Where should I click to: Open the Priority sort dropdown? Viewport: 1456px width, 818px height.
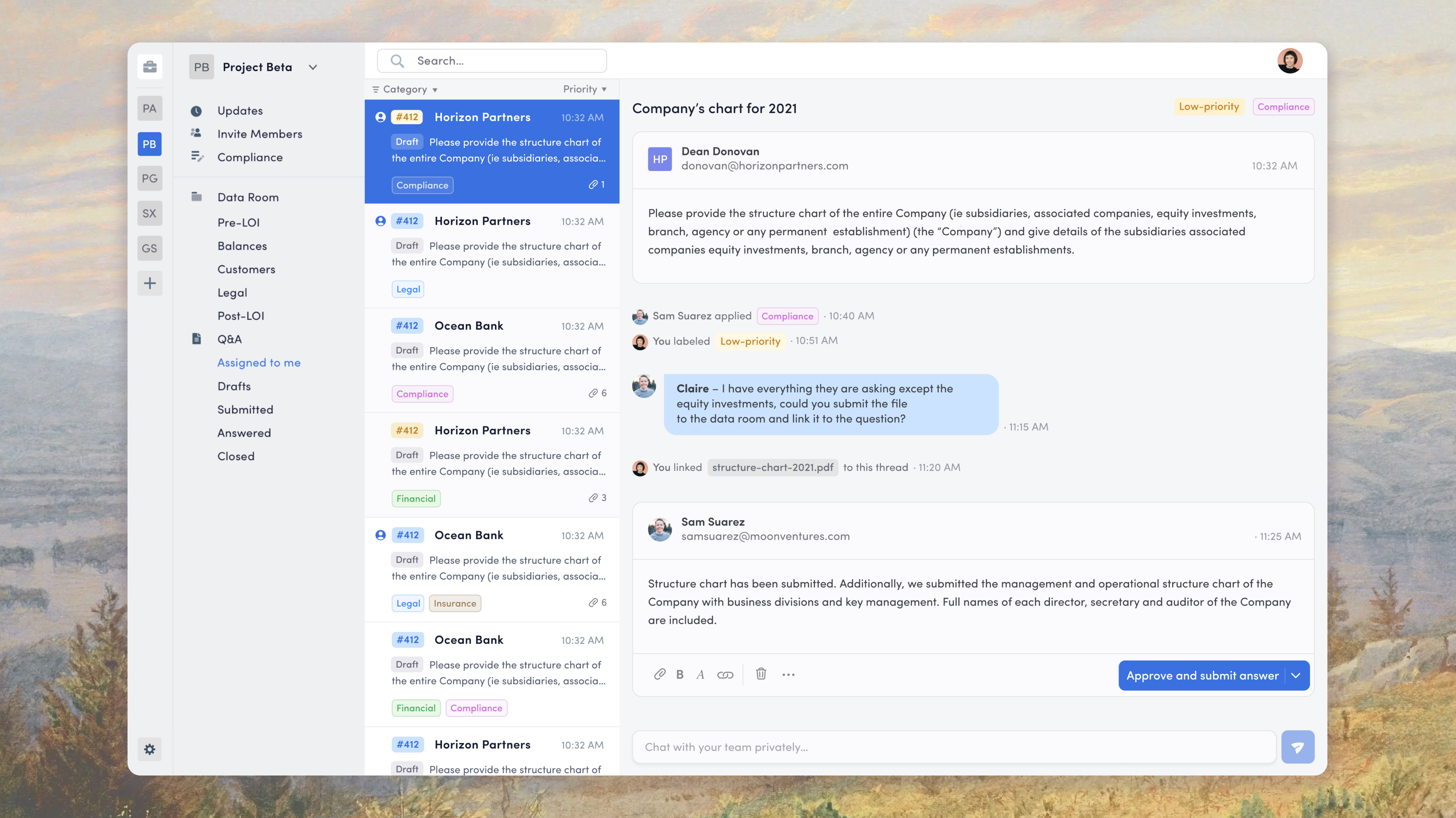[x=585, y=89]
